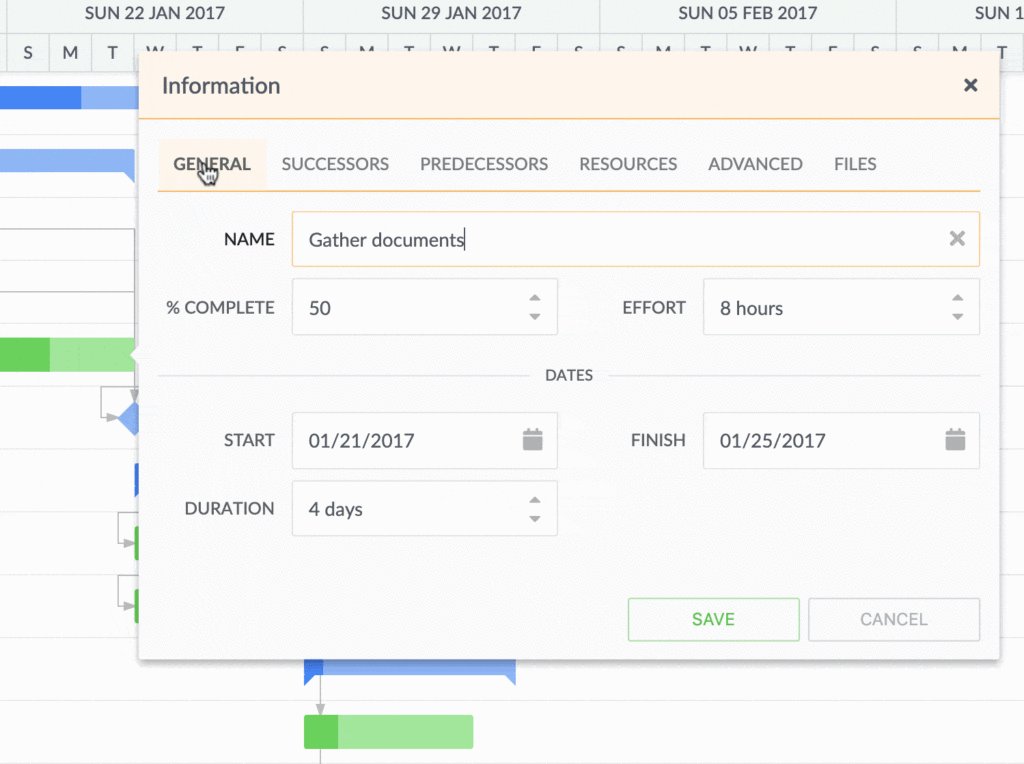Close the Information dialog
The height and width of the screenshot is (764, 1024).
(970, 86)
